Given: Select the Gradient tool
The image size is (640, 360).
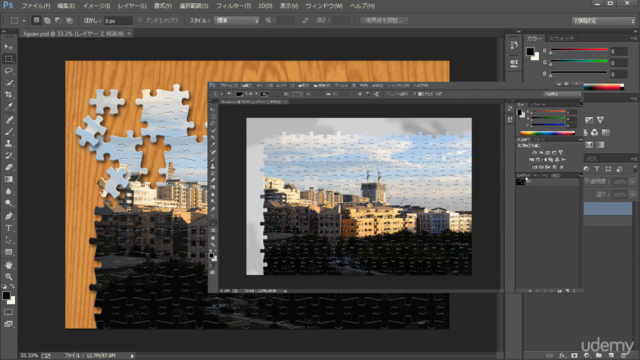Looking at the screenshot, I should point(9,179).
